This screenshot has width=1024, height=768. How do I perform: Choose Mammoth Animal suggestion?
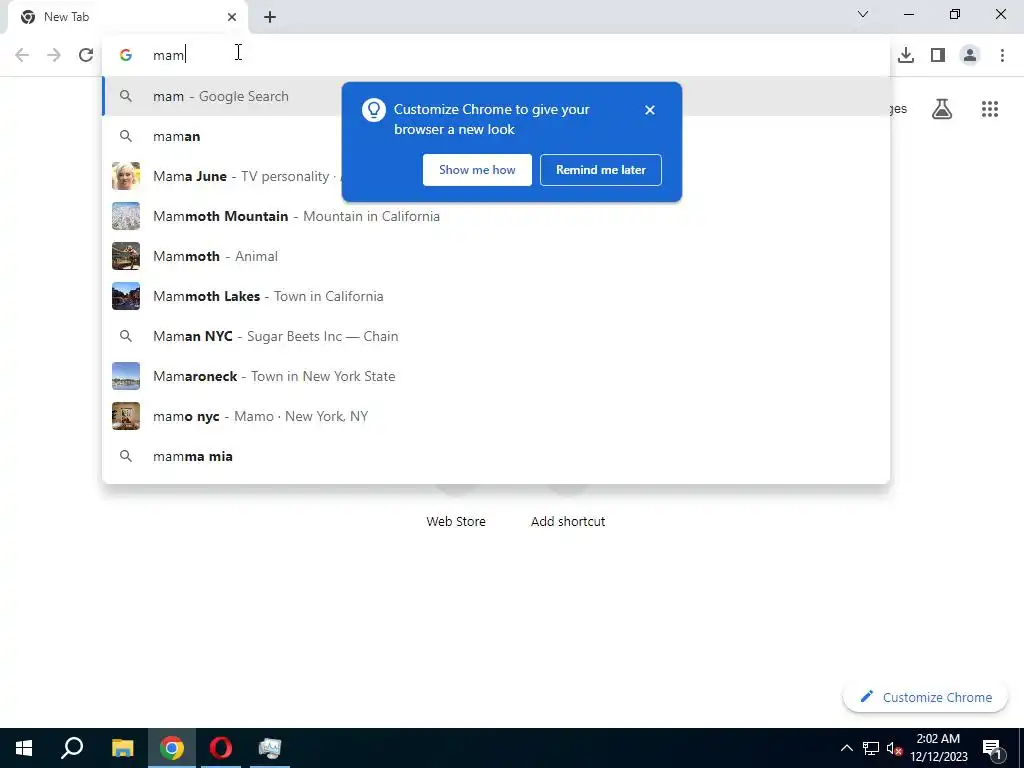point(496,256)
